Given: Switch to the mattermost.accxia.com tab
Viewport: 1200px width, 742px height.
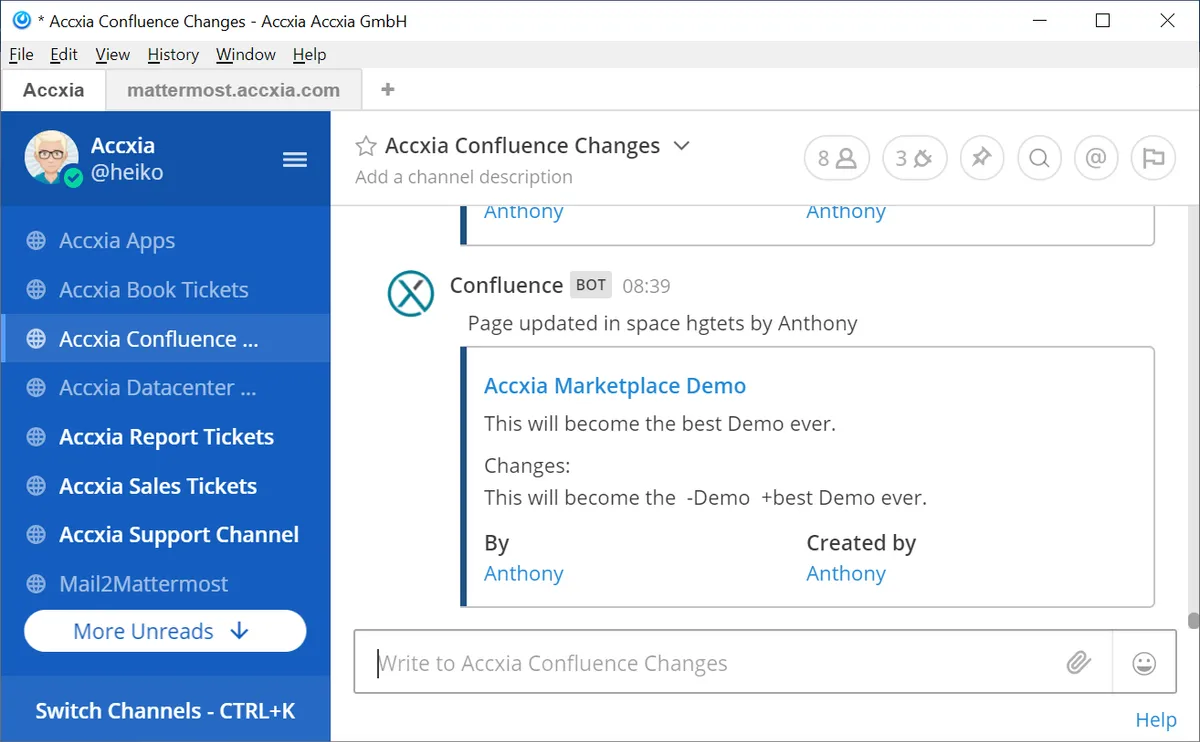Looking at the screenshot, I should [x=233, y=89].
